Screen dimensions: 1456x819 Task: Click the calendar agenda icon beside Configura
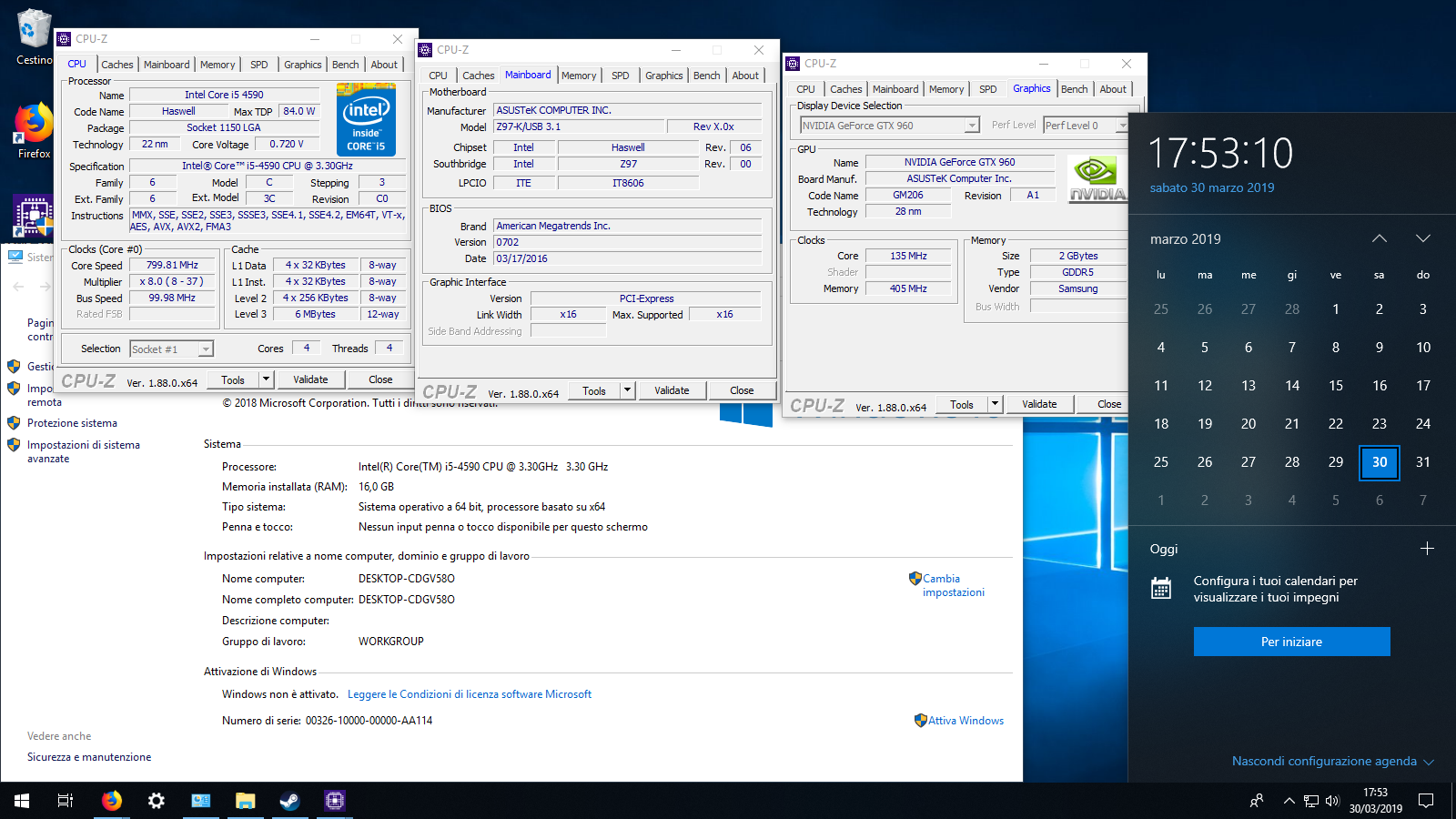[x=1161, y=589]
